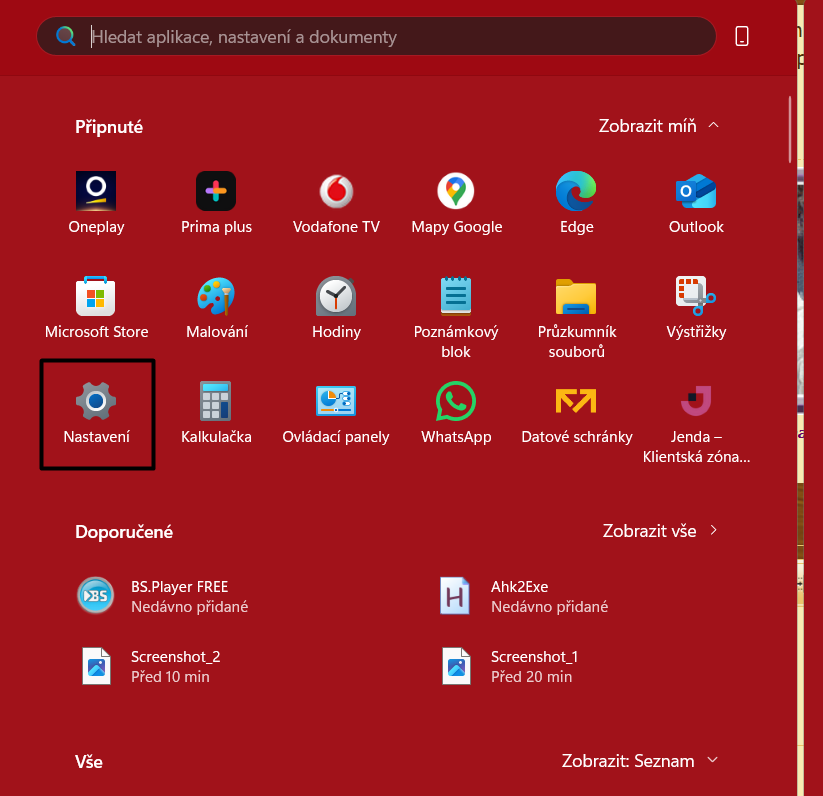Screen dimensions: 823x796
Task: Collapse pinned apps via Zobrazit míň
Action: pyautogui.click(x=658, y=125)
